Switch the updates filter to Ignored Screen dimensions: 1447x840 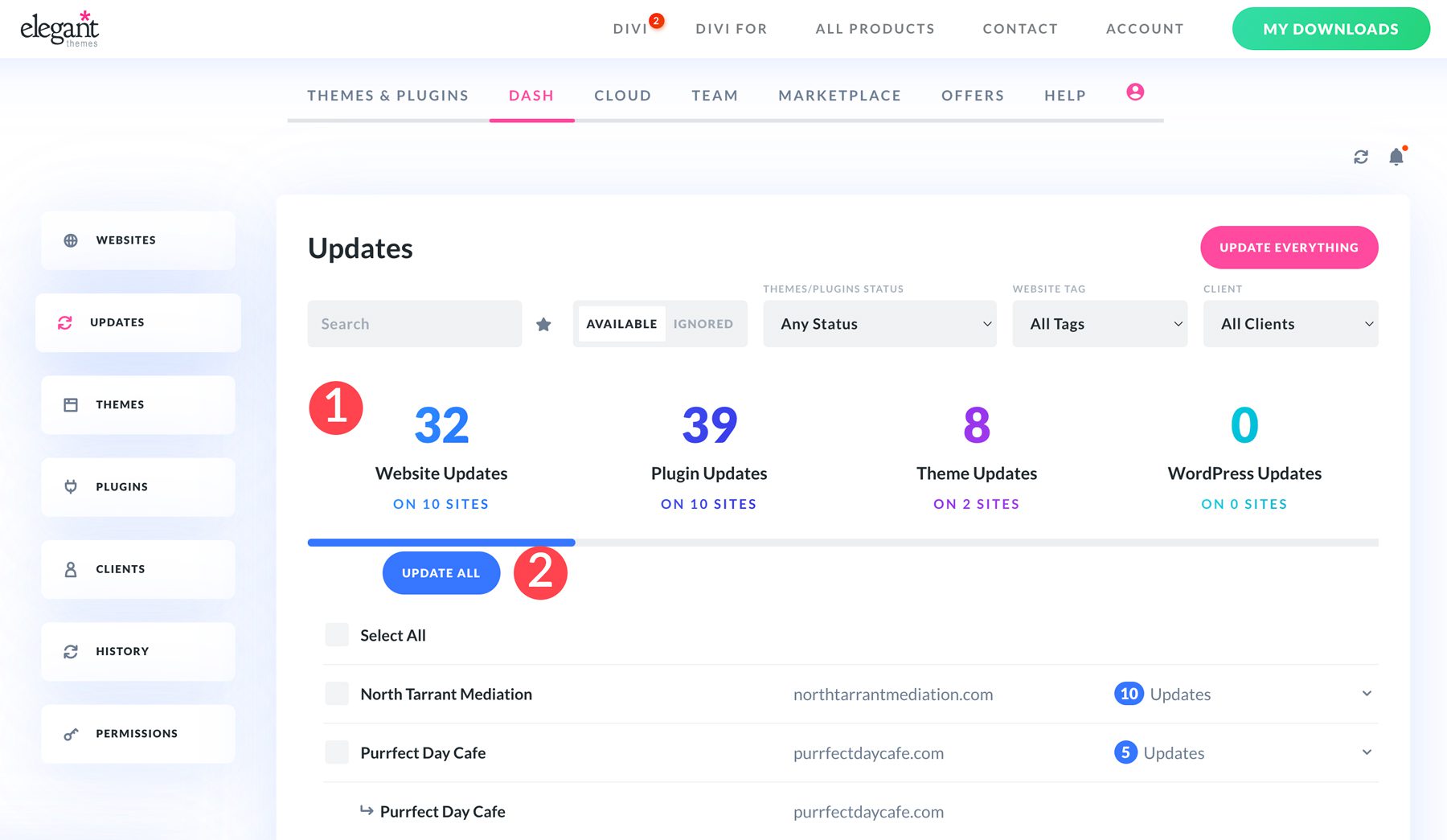click(x=703, y=324)
